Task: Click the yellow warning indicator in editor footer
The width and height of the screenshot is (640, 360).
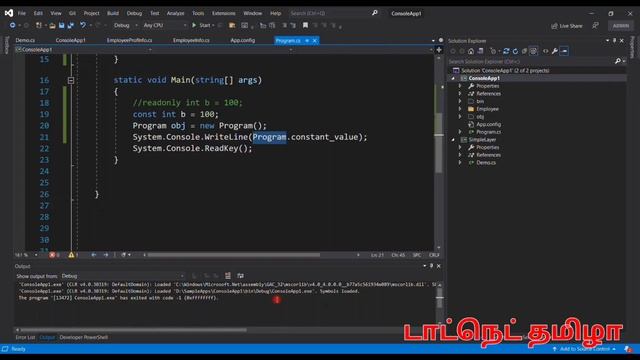Action: pyautogui.click(x=71, y=255)
